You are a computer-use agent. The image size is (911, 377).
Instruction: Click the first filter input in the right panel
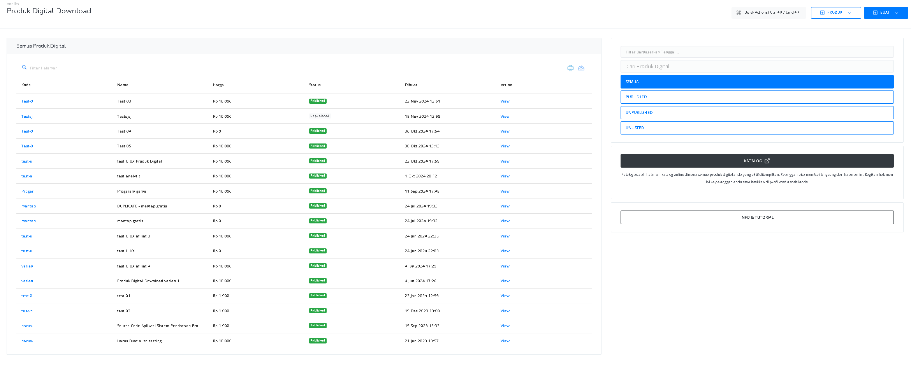coord(756,52)
